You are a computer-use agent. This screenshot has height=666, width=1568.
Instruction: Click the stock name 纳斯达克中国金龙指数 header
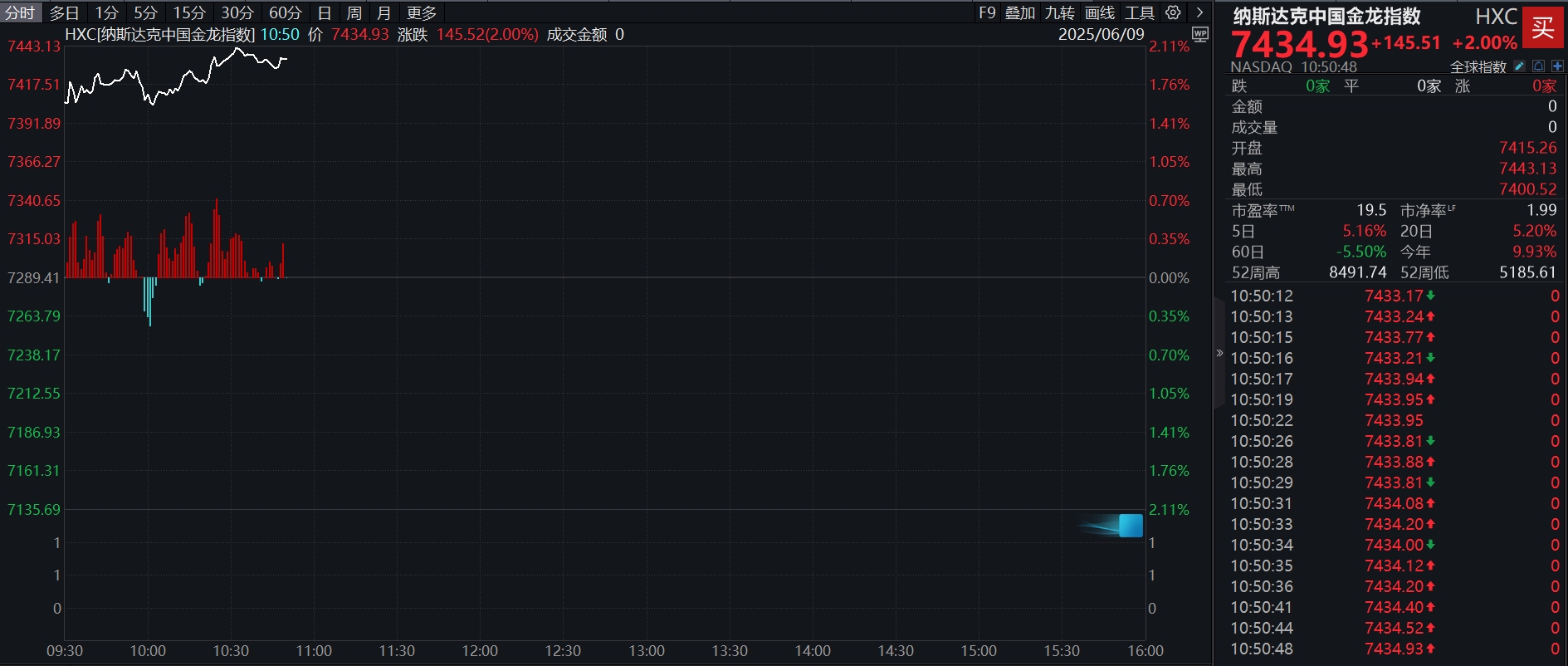click(x=1326, y=16)
